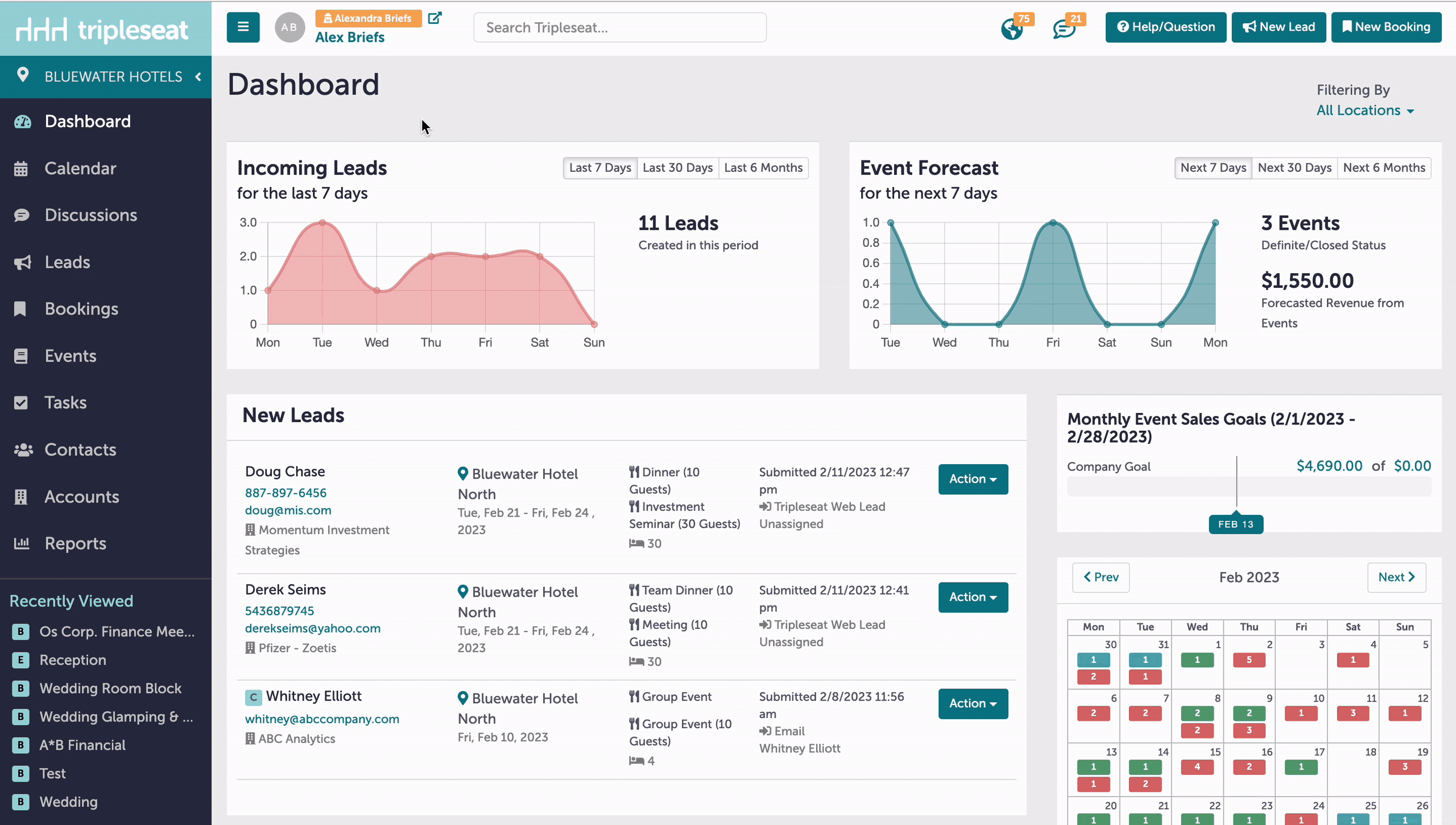Viewport: 1456px width, 825px height.
Task: Click the red 5 event badge on Feb 2
Action: point(1249,660)
